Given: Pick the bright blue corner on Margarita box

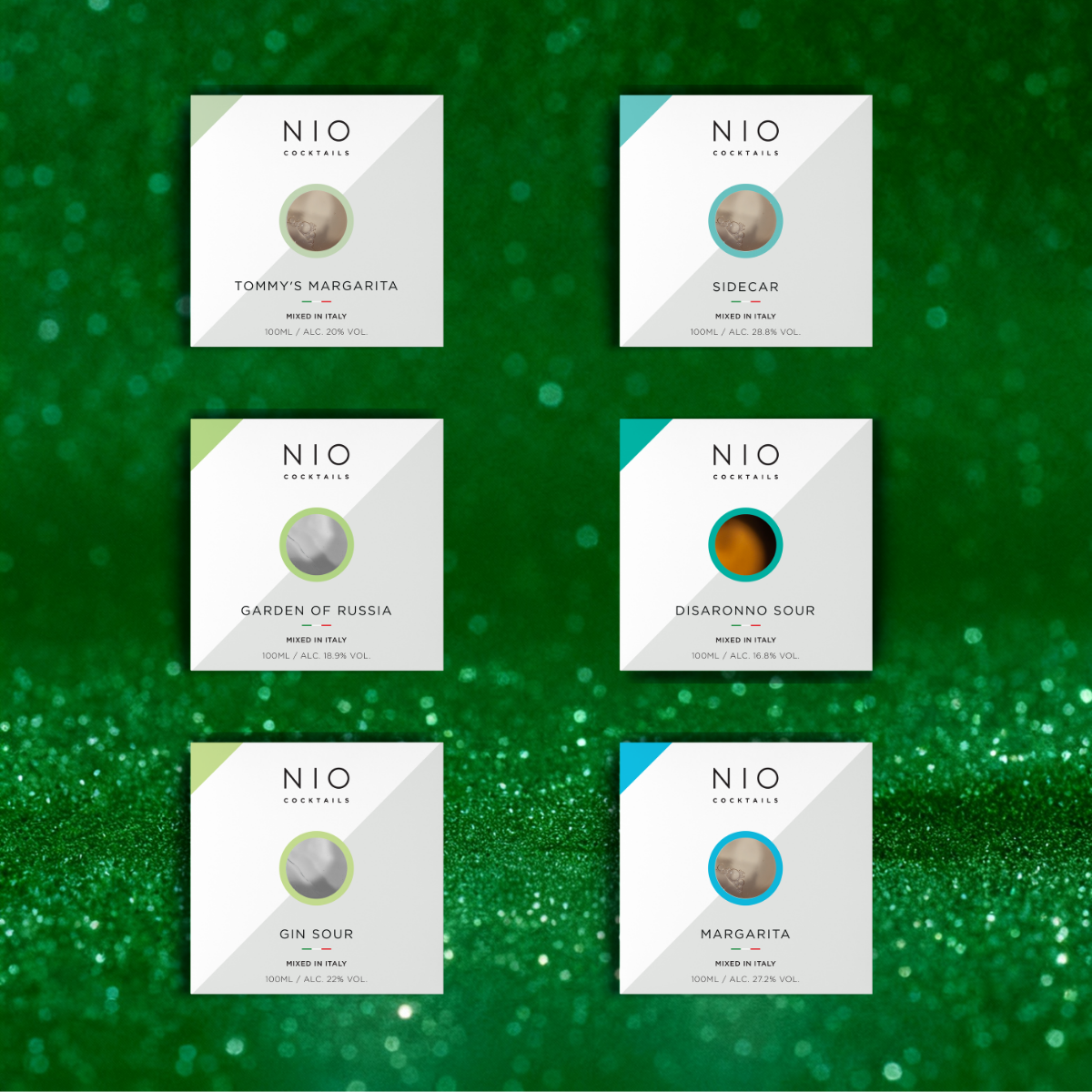Looking at the screenshot, I should (637, 759).
